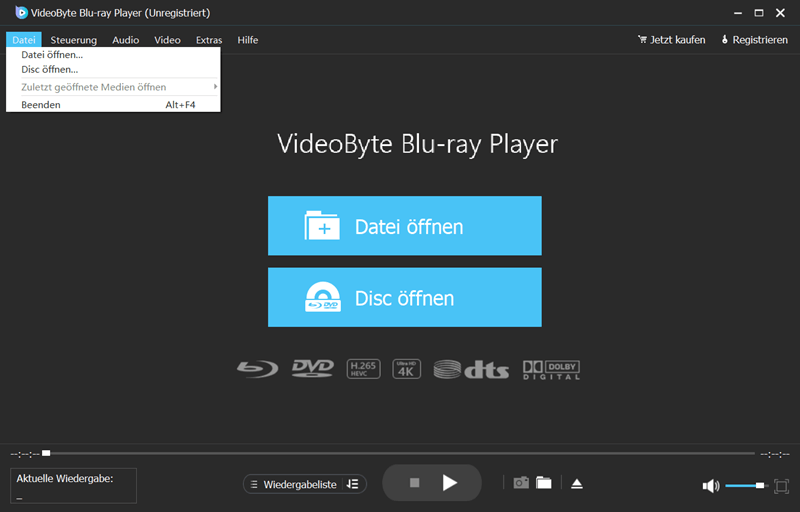Click the VideoByte app logo in title bar
This screenshot has width=800, height=512.
pyautogui.click(x=21, y=12)
